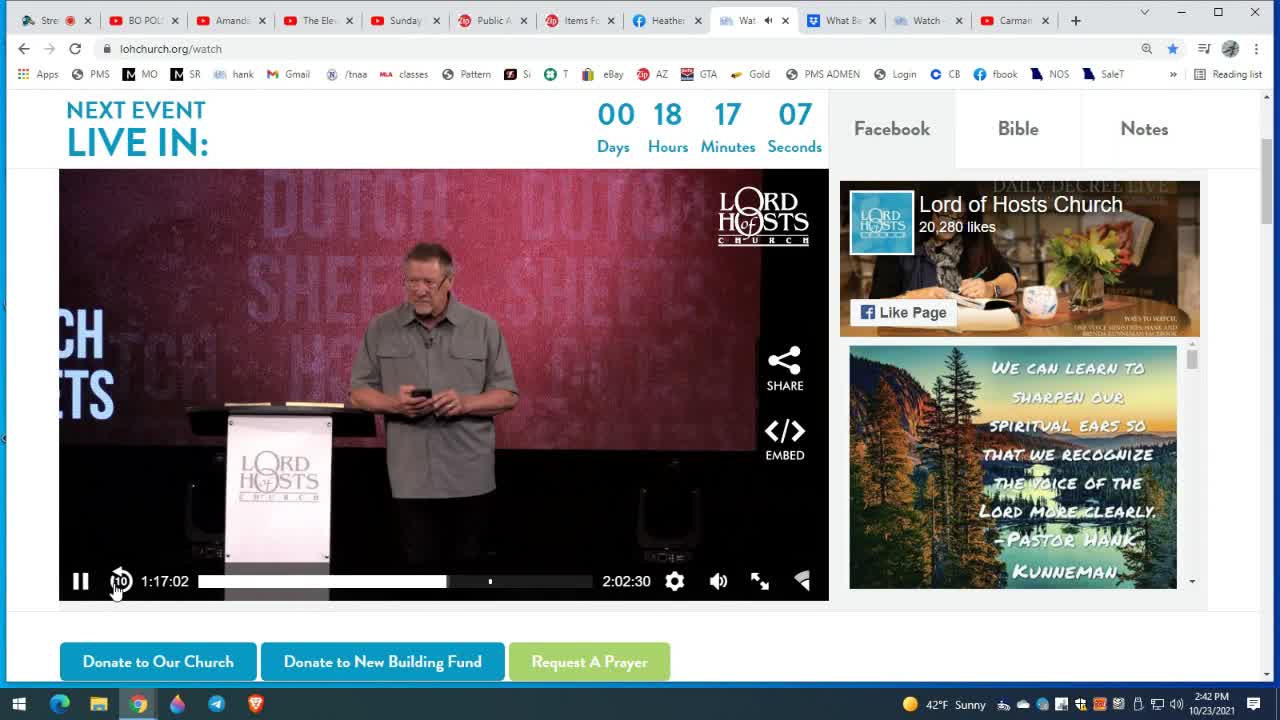The height and width of the screenshot is (720, 1280).
Task: Click the page vertical scrollbar
Action: click(1267, 180)
